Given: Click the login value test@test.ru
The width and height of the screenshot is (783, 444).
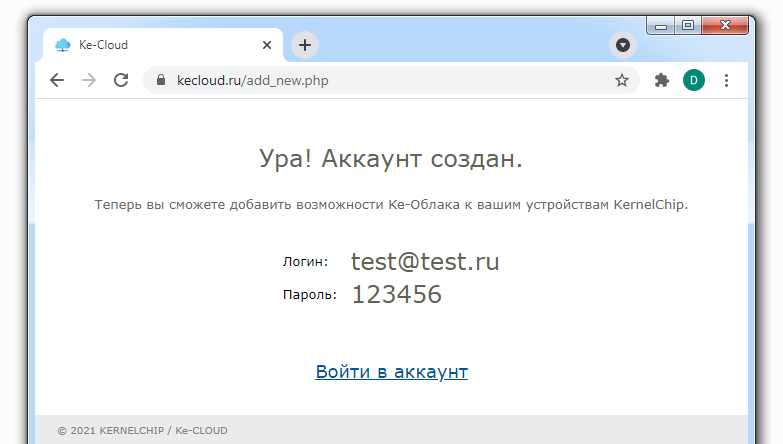Looking at the screenshot, I should coord(425,262).
